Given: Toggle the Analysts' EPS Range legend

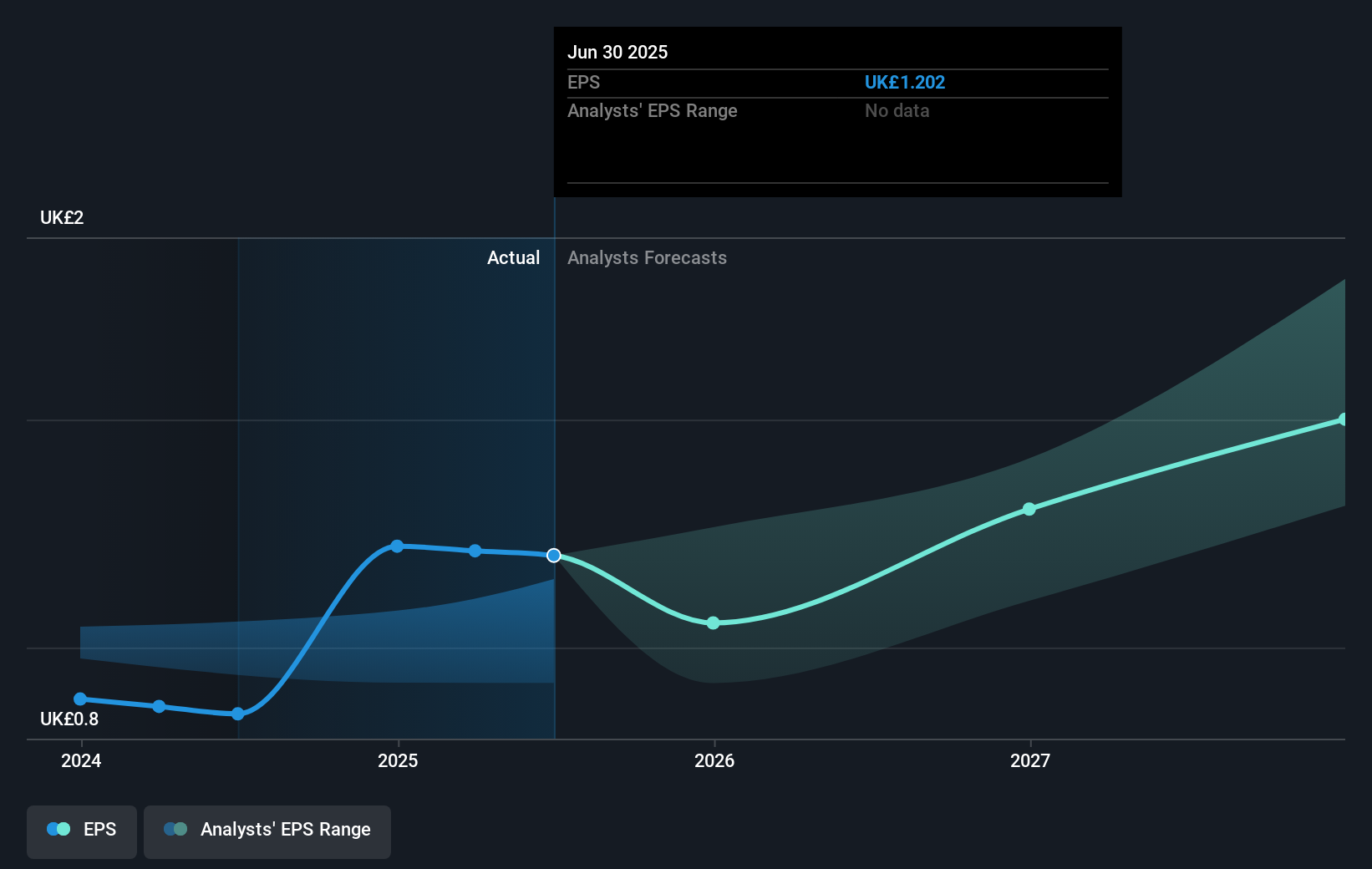Looking at the screenshot, I should tap(267, 831).
